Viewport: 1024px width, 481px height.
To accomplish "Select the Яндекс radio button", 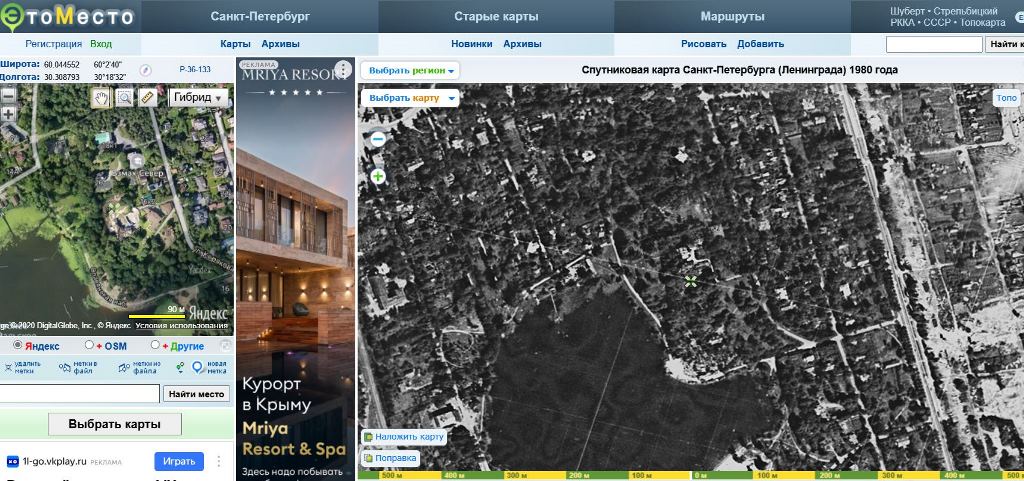I will coord(17,345).
